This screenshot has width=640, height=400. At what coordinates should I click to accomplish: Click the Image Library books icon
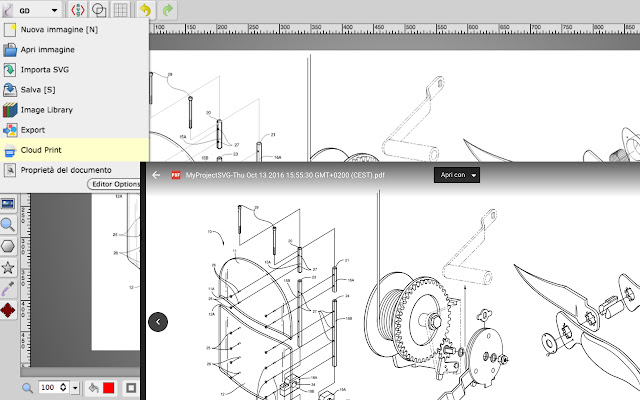coord(10,110)
